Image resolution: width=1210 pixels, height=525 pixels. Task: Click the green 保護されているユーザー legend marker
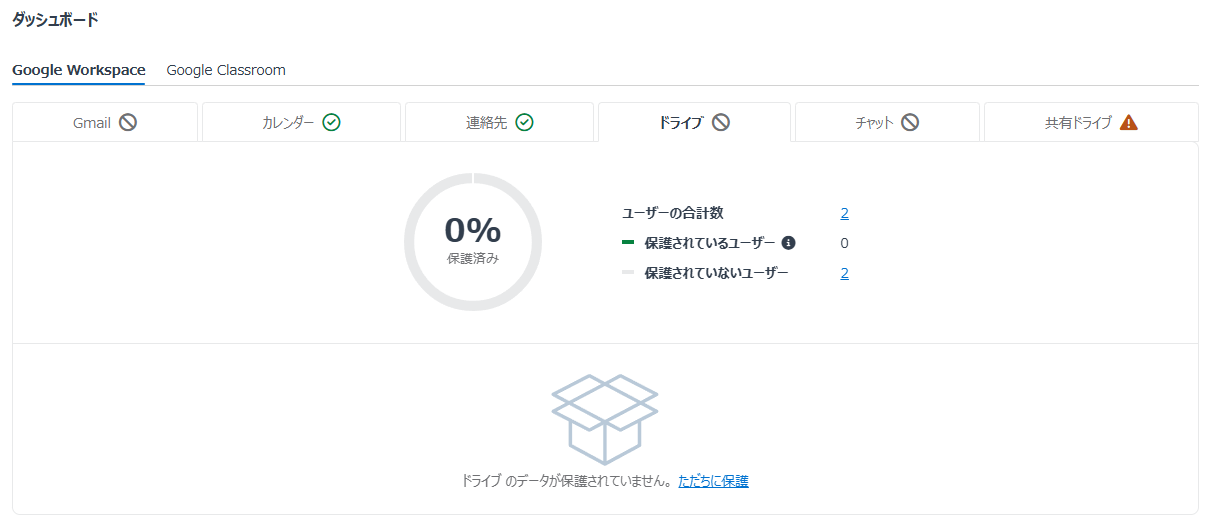[628, 242]
